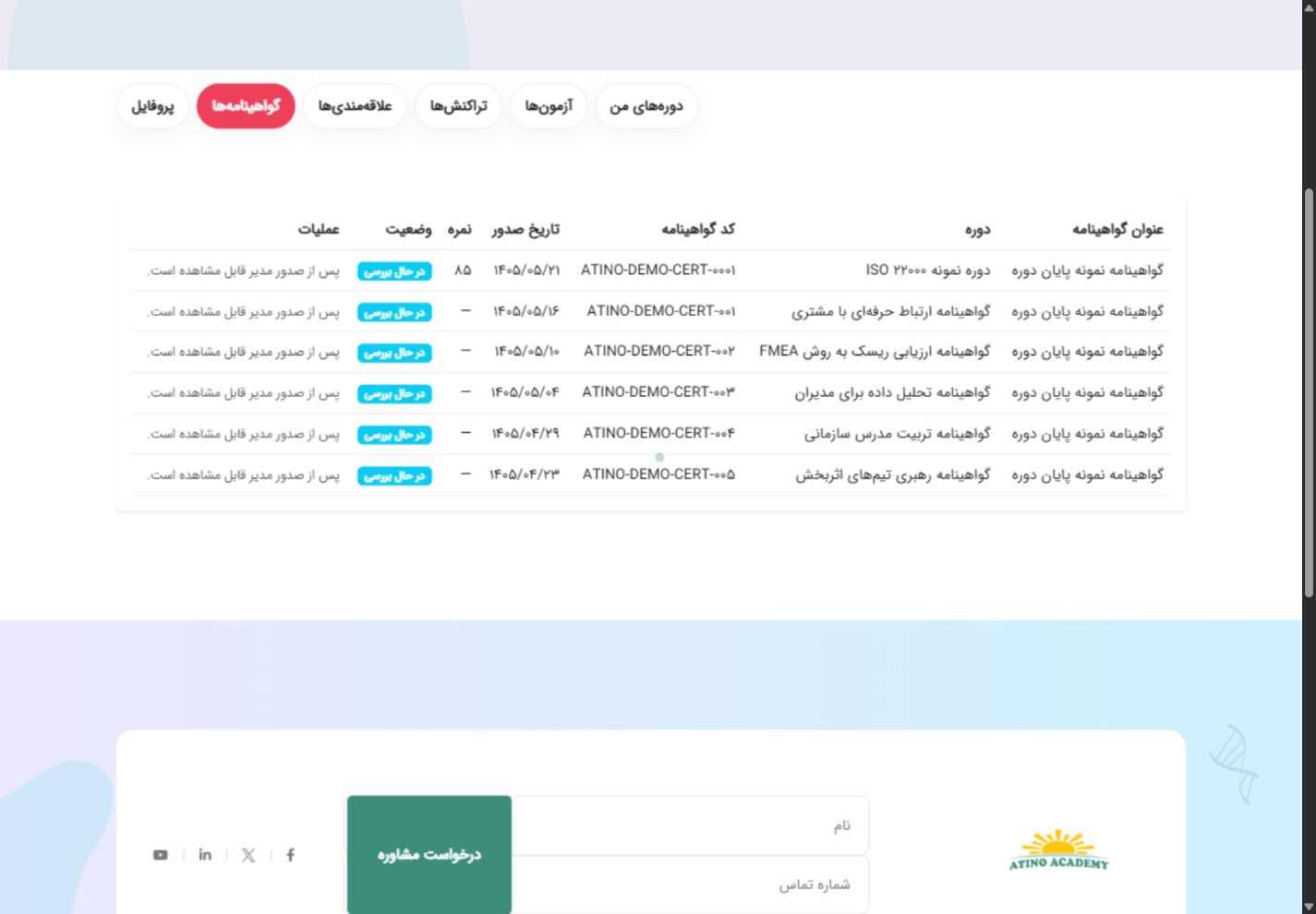Viewport: 1316px width, 914px height.
Task: Open the Facebook social icon
Action: (x=290, y=855)
